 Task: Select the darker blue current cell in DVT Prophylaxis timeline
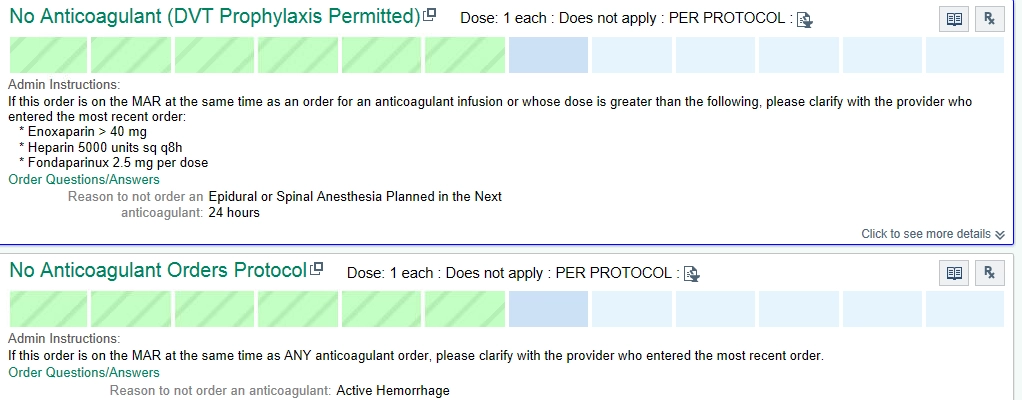tap(548, 55)
